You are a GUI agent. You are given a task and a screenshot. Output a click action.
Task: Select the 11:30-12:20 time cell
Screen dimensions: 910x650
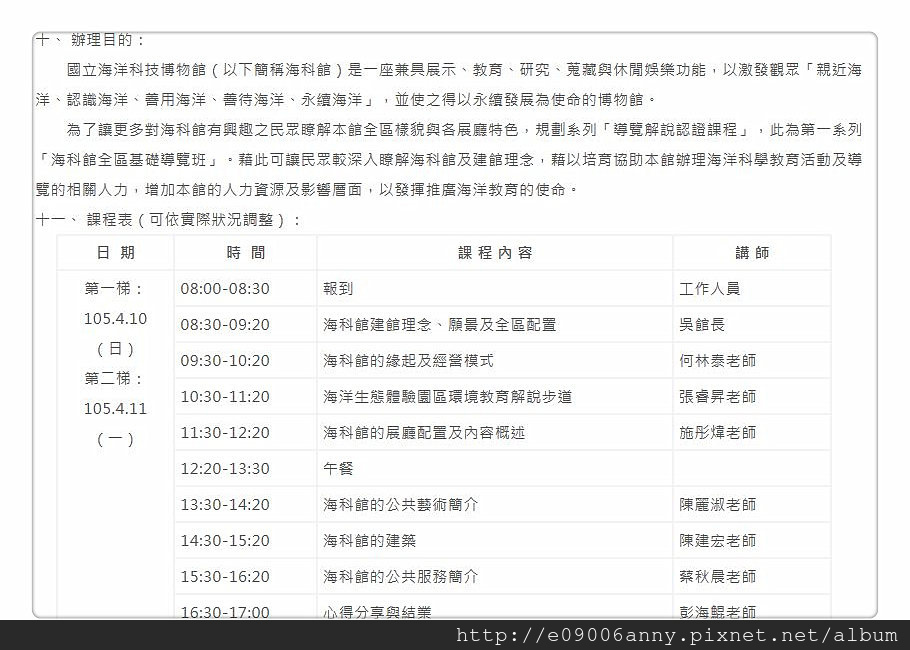tap(245, 432)
